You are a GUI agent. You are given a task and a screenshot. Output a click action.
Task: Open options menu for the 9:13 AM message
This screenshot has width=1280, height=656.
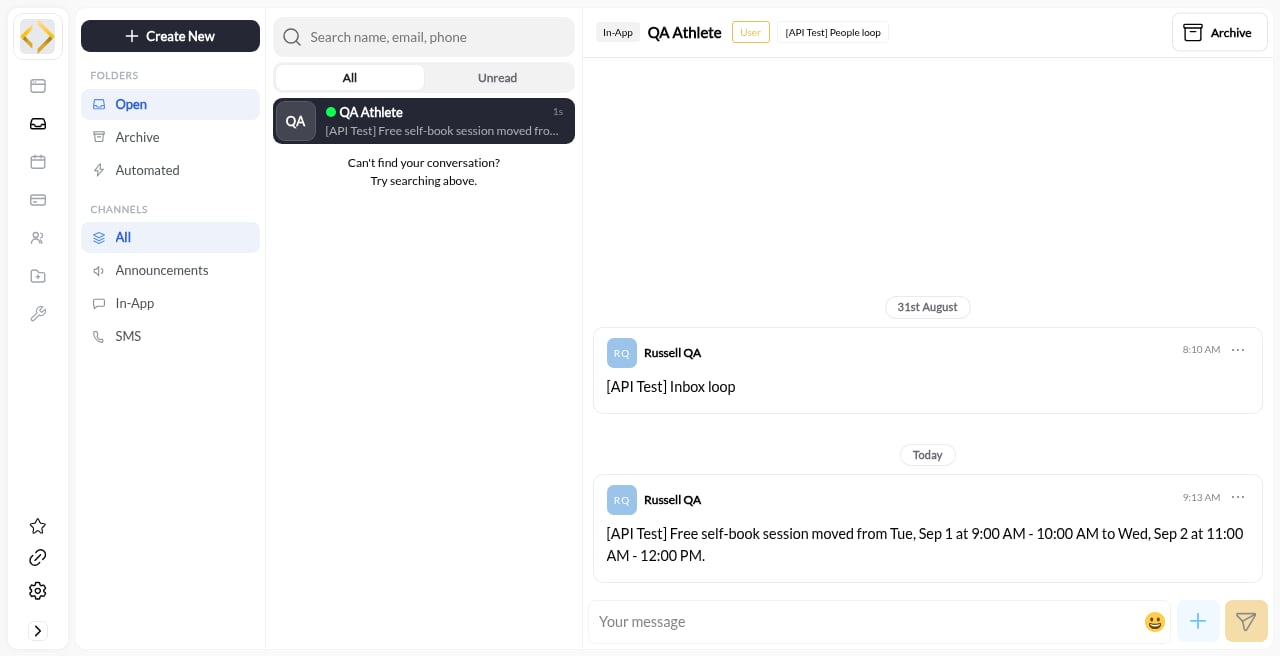[x=1238, y=497]
